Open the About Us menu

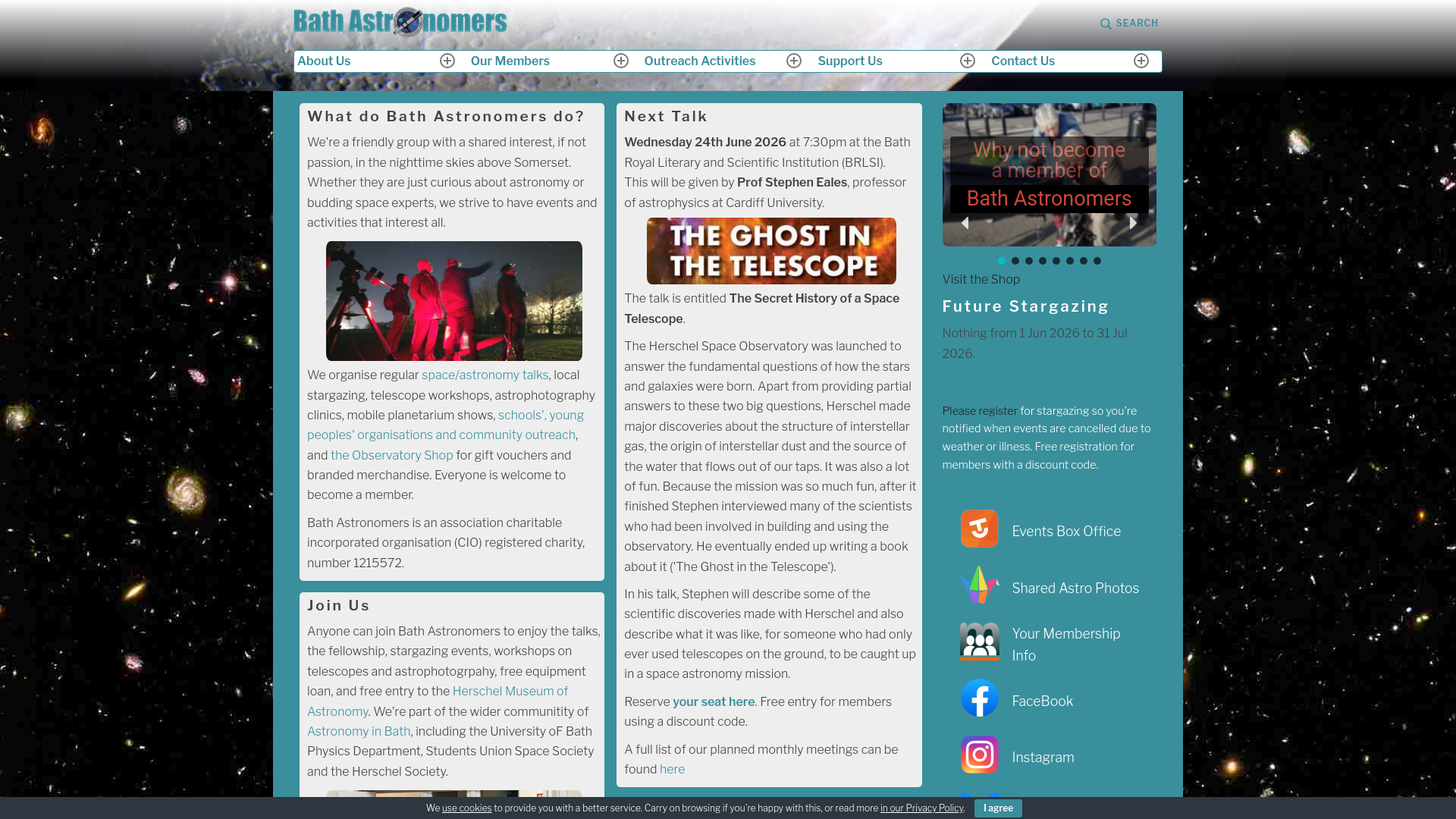pos(324,61)
